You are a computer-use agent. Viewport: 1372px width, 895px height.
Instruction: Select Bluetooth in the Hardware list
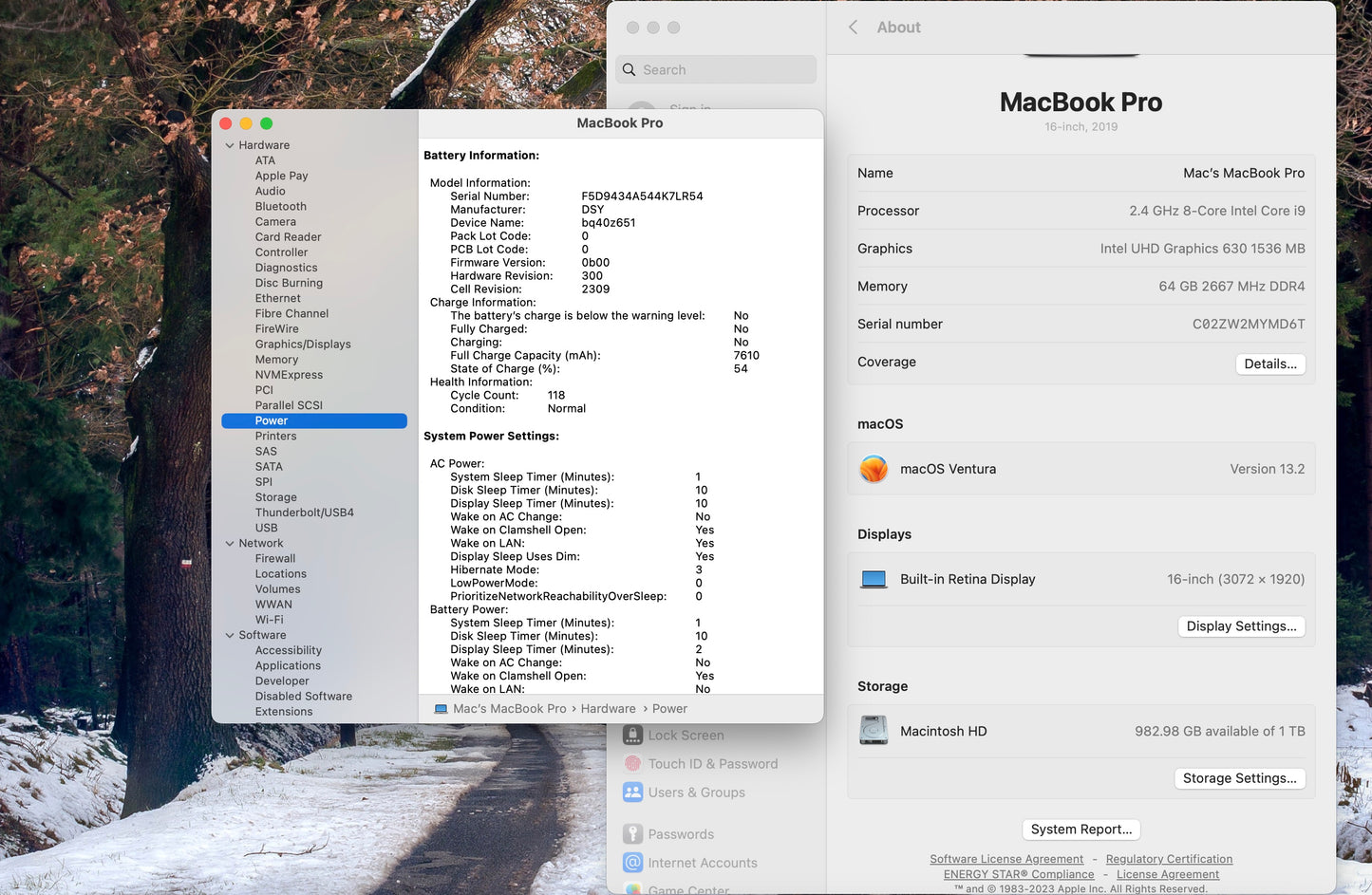(280, 206)
